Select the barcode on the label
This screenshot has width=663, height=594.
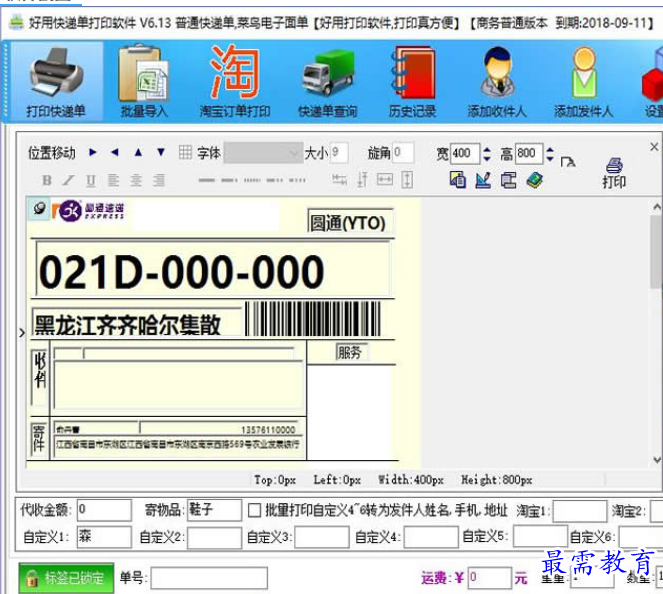[313, 318]
